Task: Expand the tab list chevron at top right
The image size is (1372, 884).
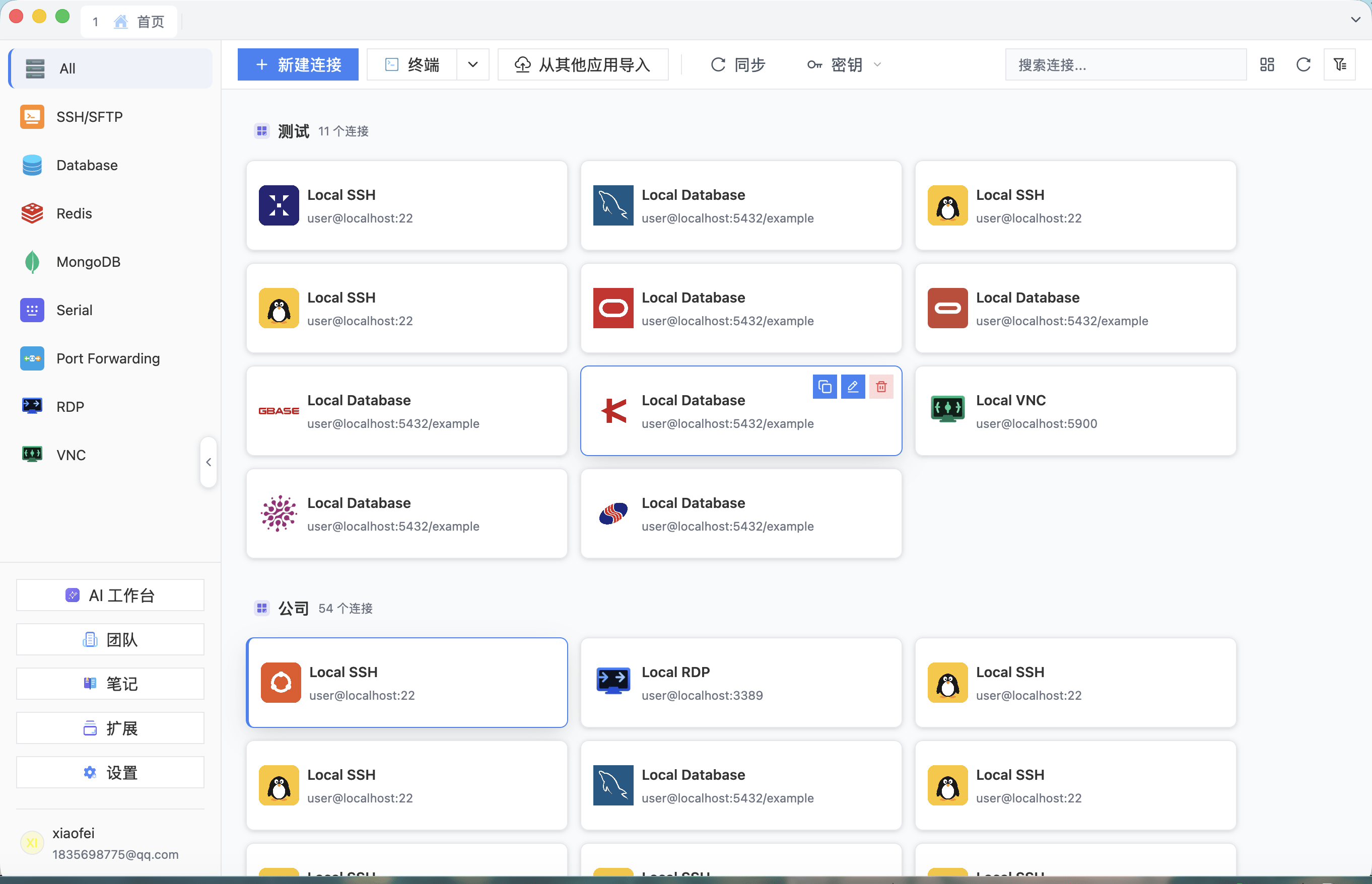Action: click(1355, 20)
